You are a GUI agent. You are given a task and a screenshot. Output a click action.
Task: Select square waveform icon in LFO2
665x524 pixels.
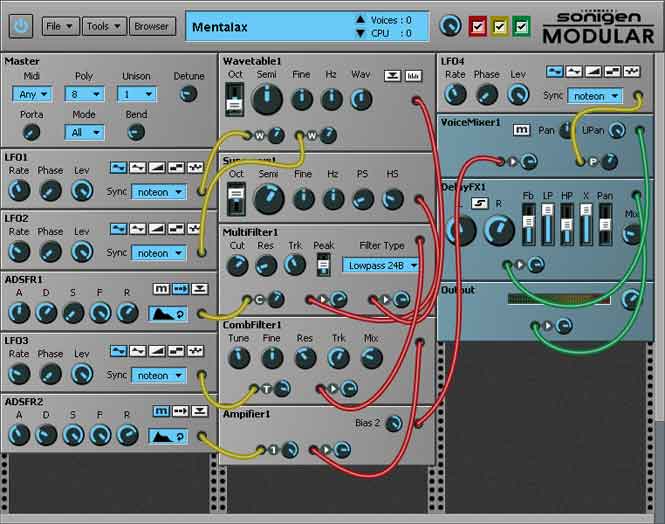176,229
